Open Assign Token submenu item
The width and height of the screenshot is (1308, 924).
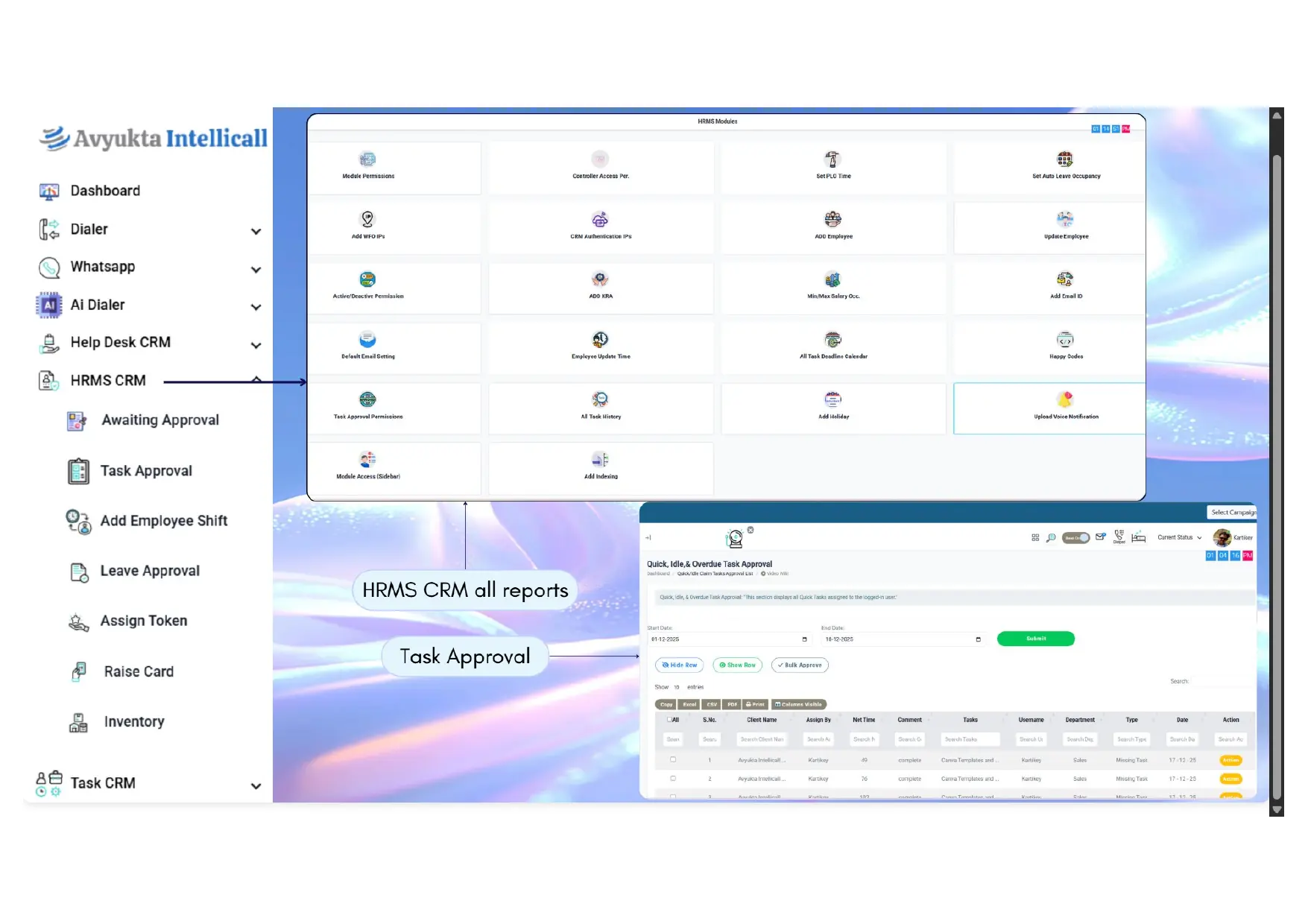point(128,621)
